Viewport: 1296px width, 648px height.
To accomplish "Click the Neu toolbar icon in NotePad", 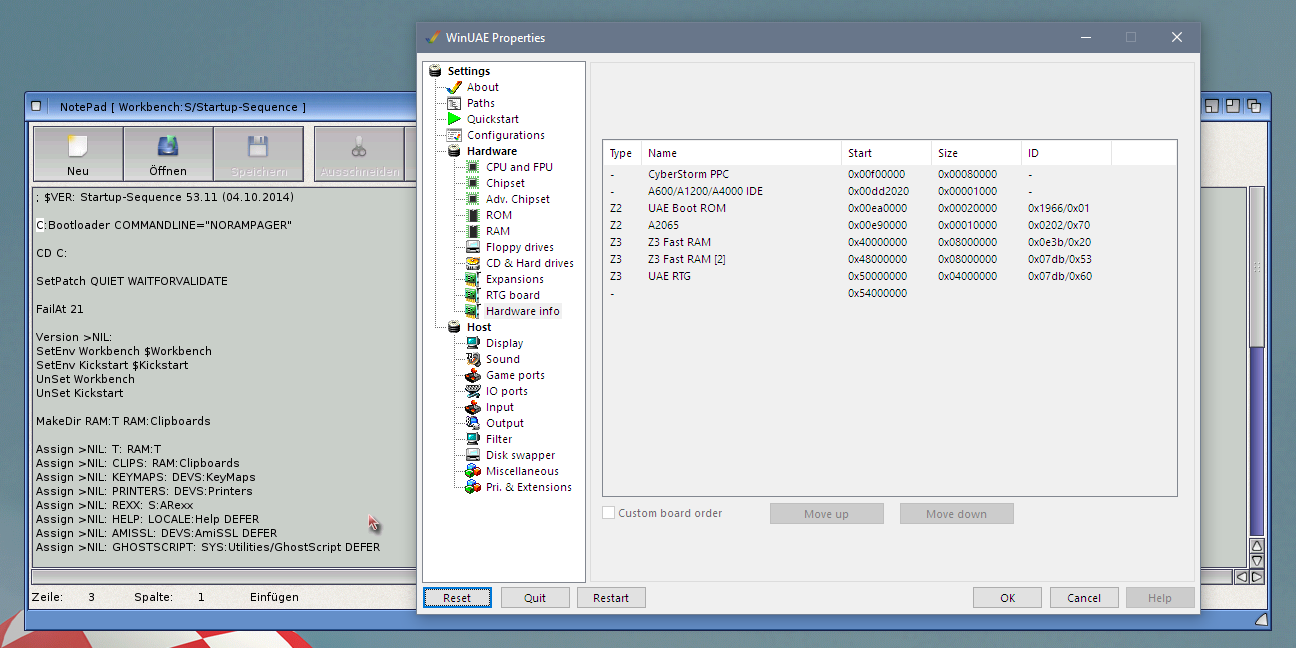I will pyautogui.click(x=78, y=148).
